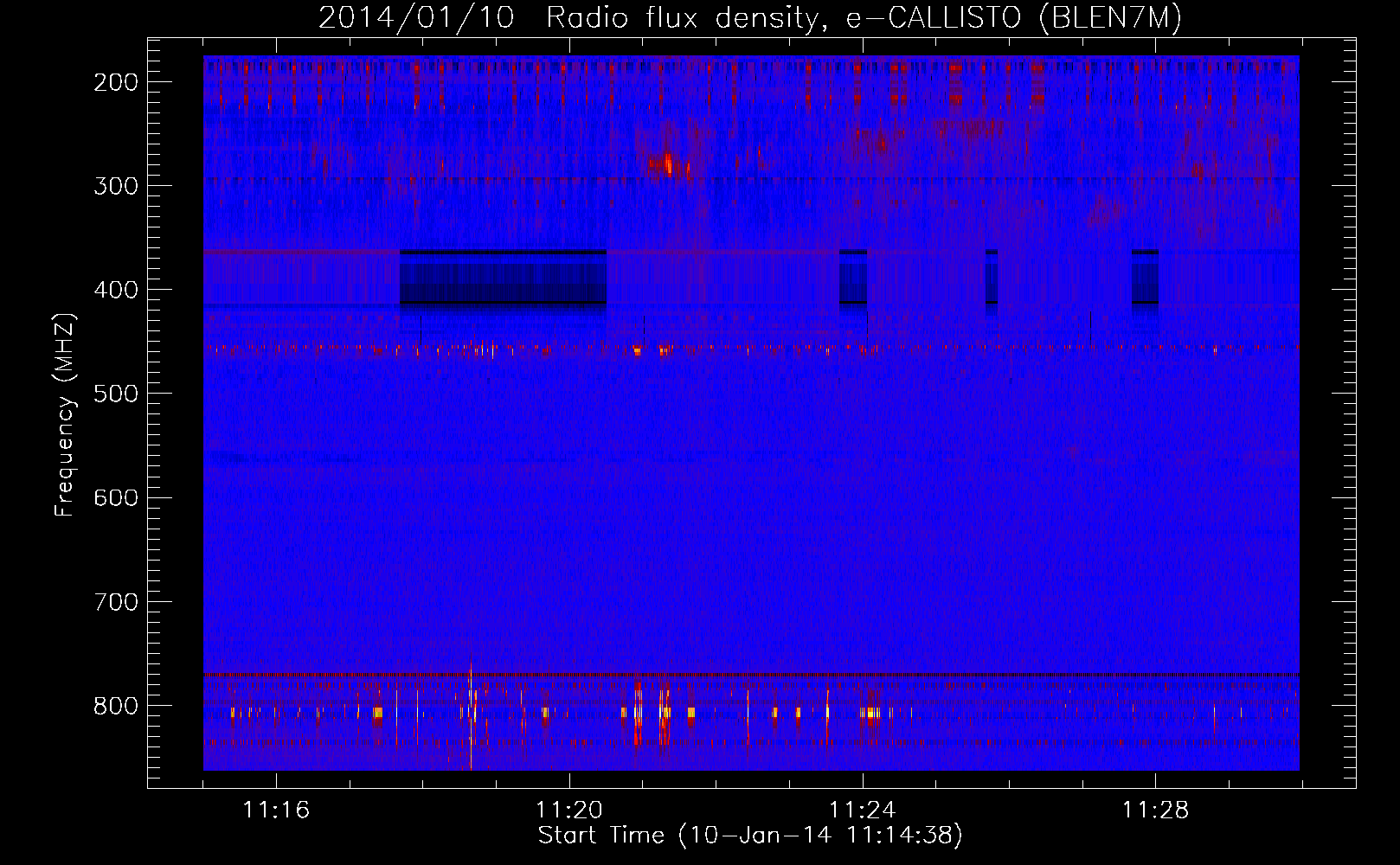Click the 400 frequency tick label
1400x865 pixels.
click(x=115, y=290)
